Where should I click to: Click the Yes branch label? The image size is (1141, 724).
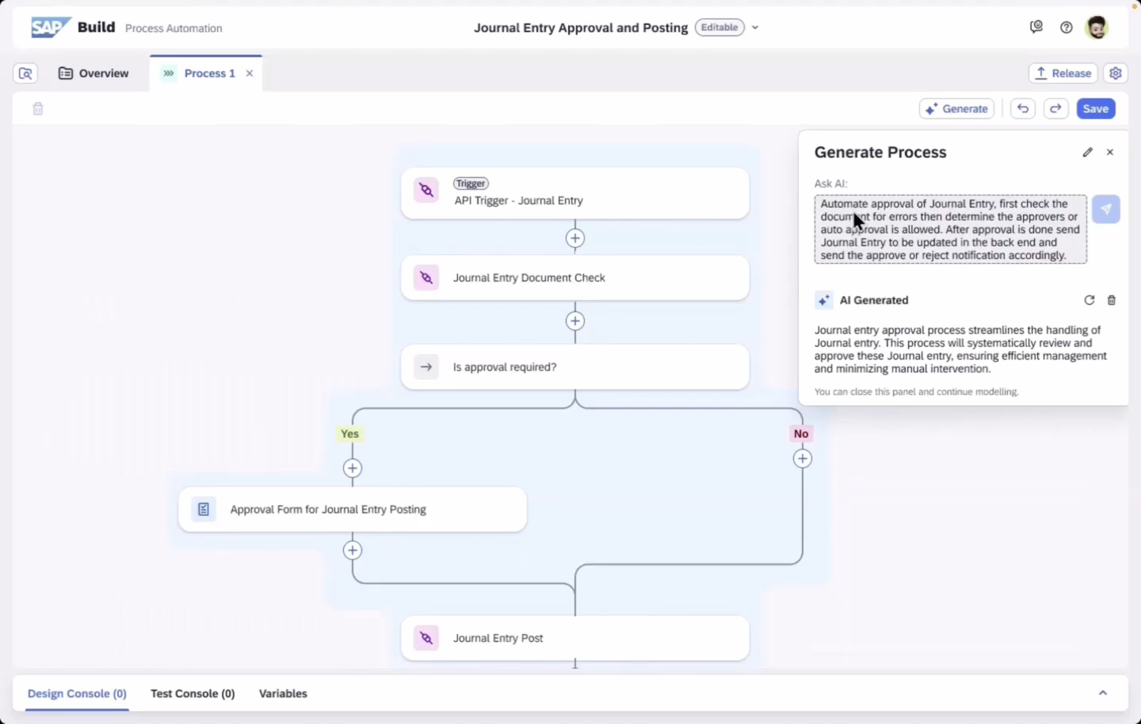tap(349, 434)
